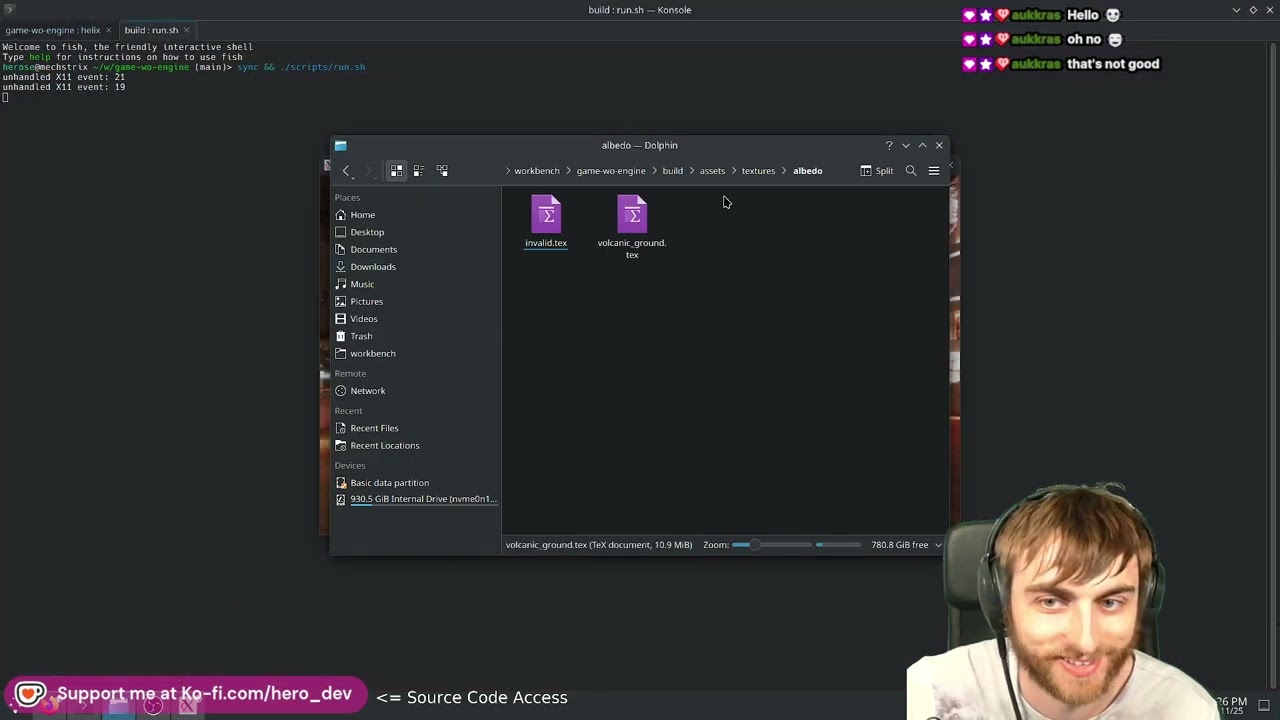Click the Home folder icon in sidebar
The width and height of the screenshot is (1280, 720).
pyautogui.click(x=341, y=215)
